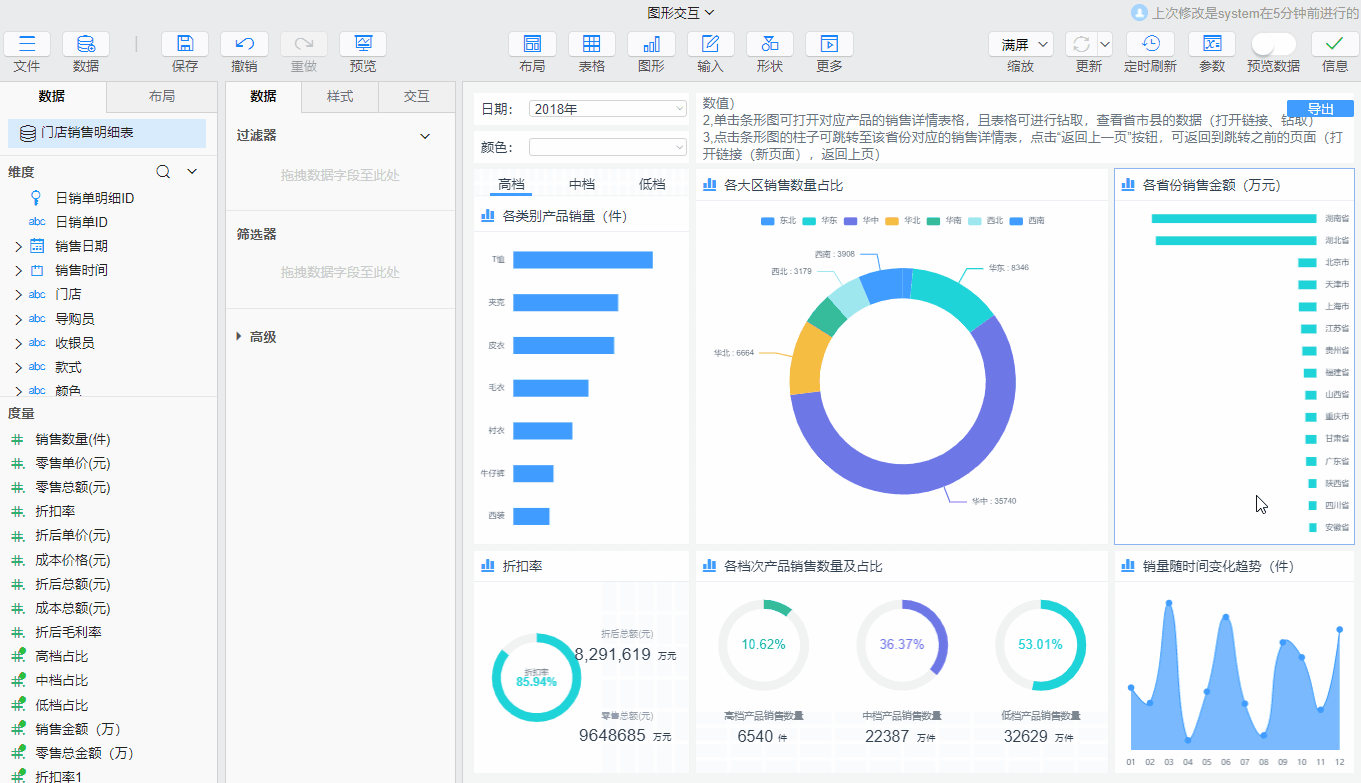Expand the Advanced (高级) section
The image size is (1361, 783).
(240, 337)
